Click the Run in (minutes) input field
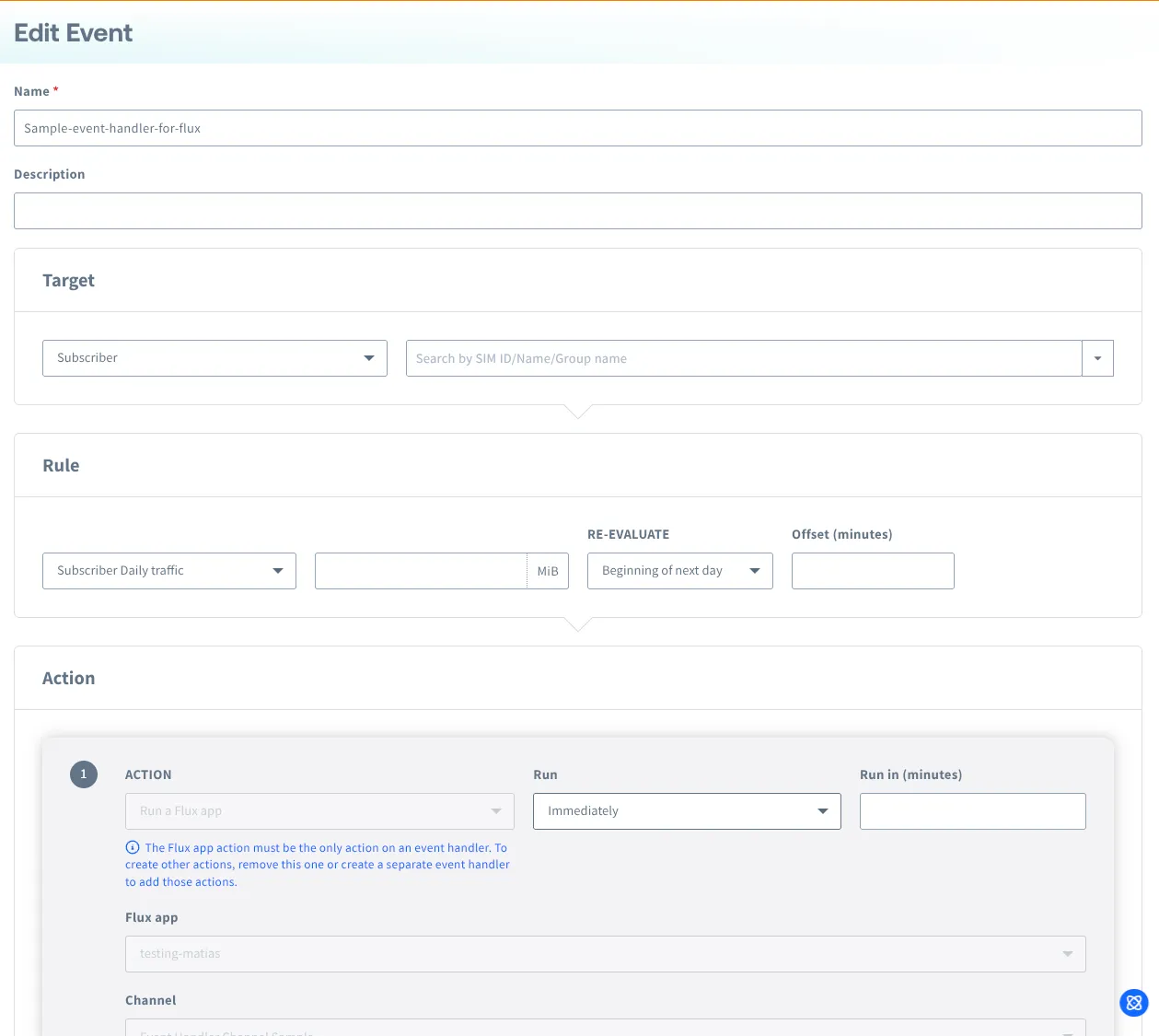 pos(973,811)
